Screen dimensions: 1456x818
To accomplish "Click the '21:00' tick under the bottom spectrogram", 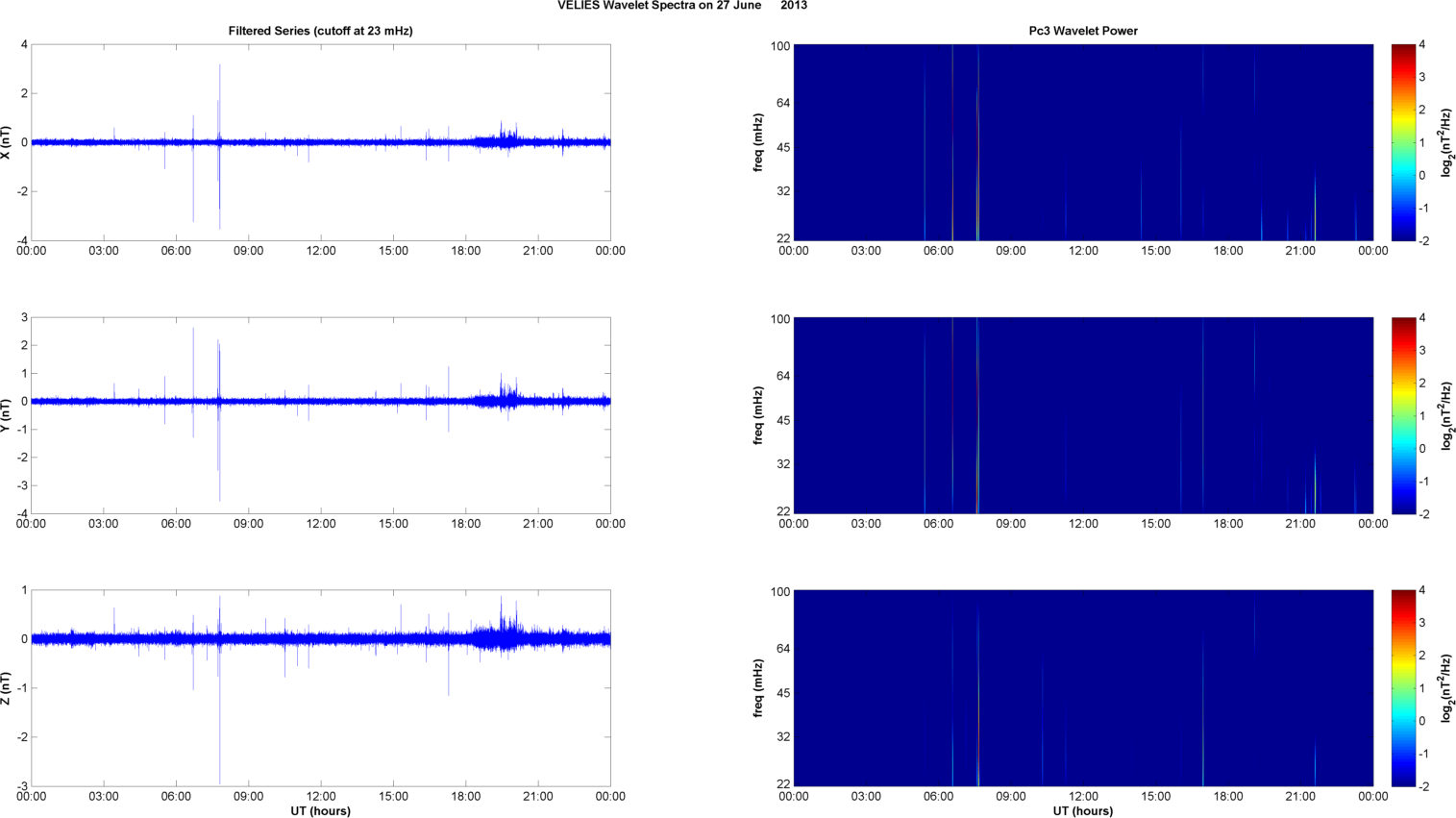I will (1300, 796).
